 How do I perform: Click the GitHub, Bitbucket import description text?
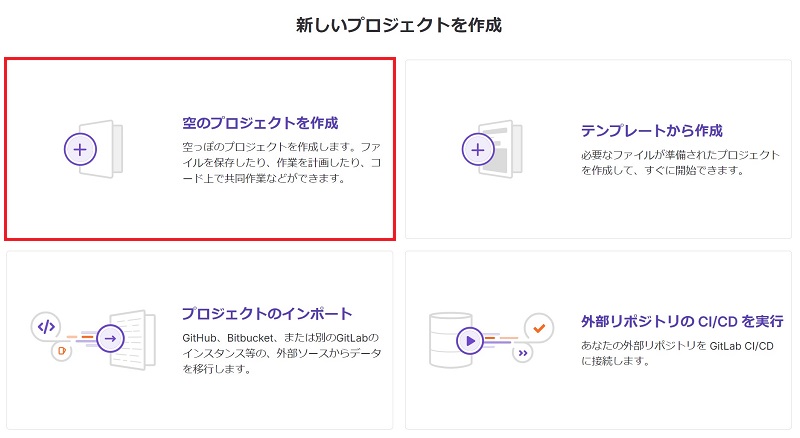(282, 353)
